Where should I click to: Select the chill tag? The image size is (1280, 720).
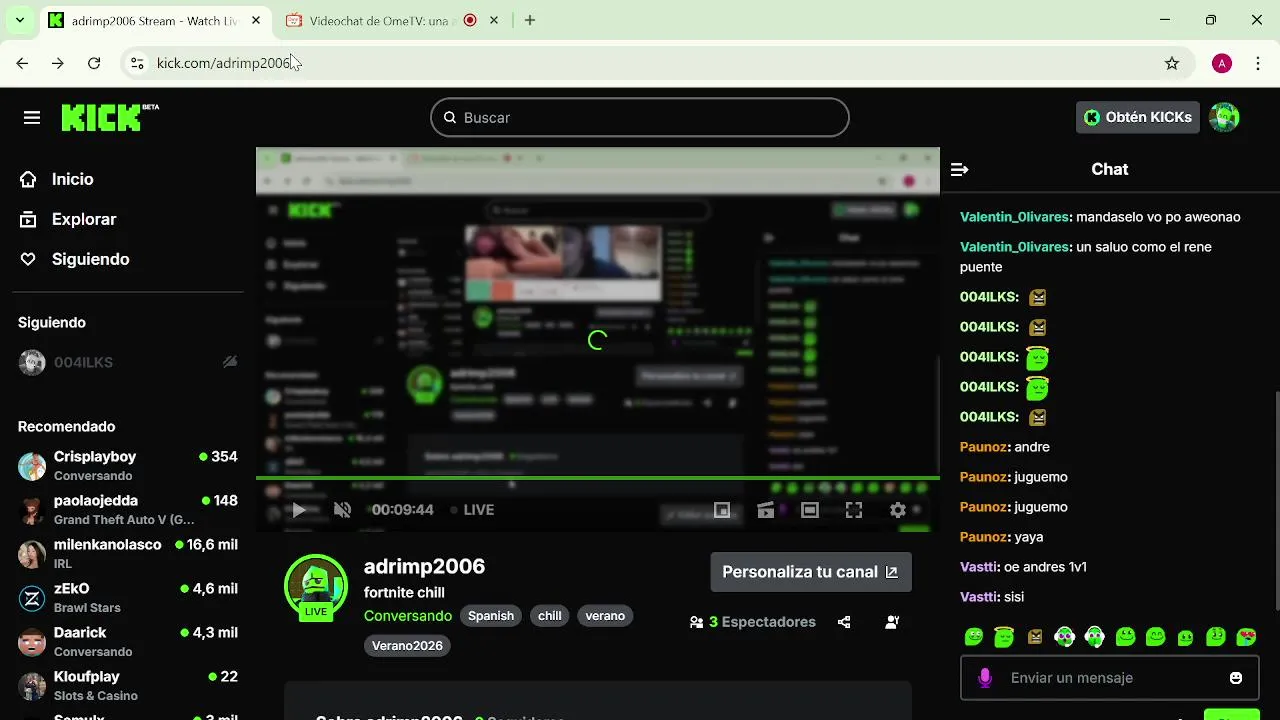pos(550,616)
